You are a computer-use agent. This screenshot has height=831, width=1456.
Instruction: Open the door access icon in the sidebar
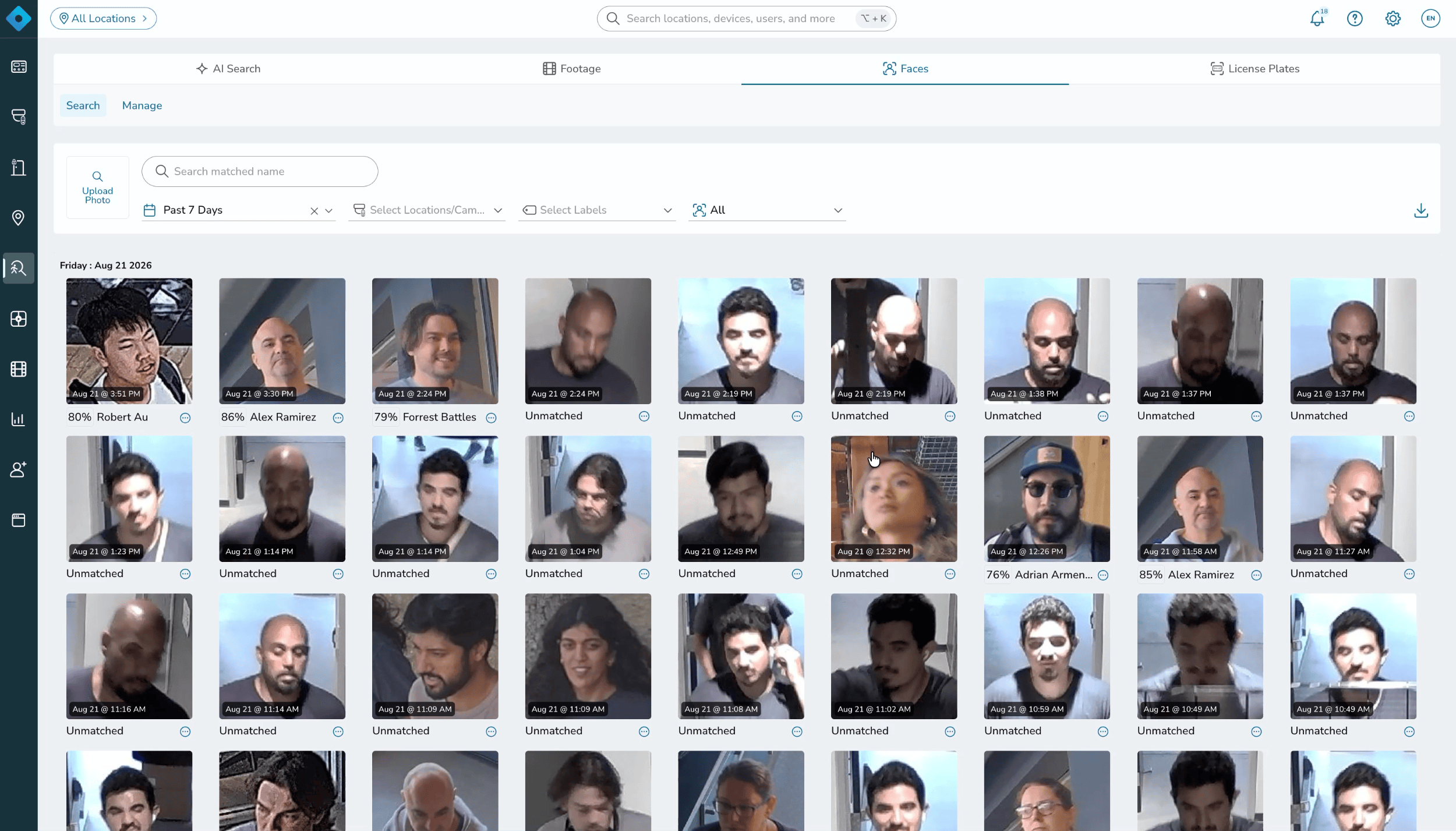pos(19,168)
